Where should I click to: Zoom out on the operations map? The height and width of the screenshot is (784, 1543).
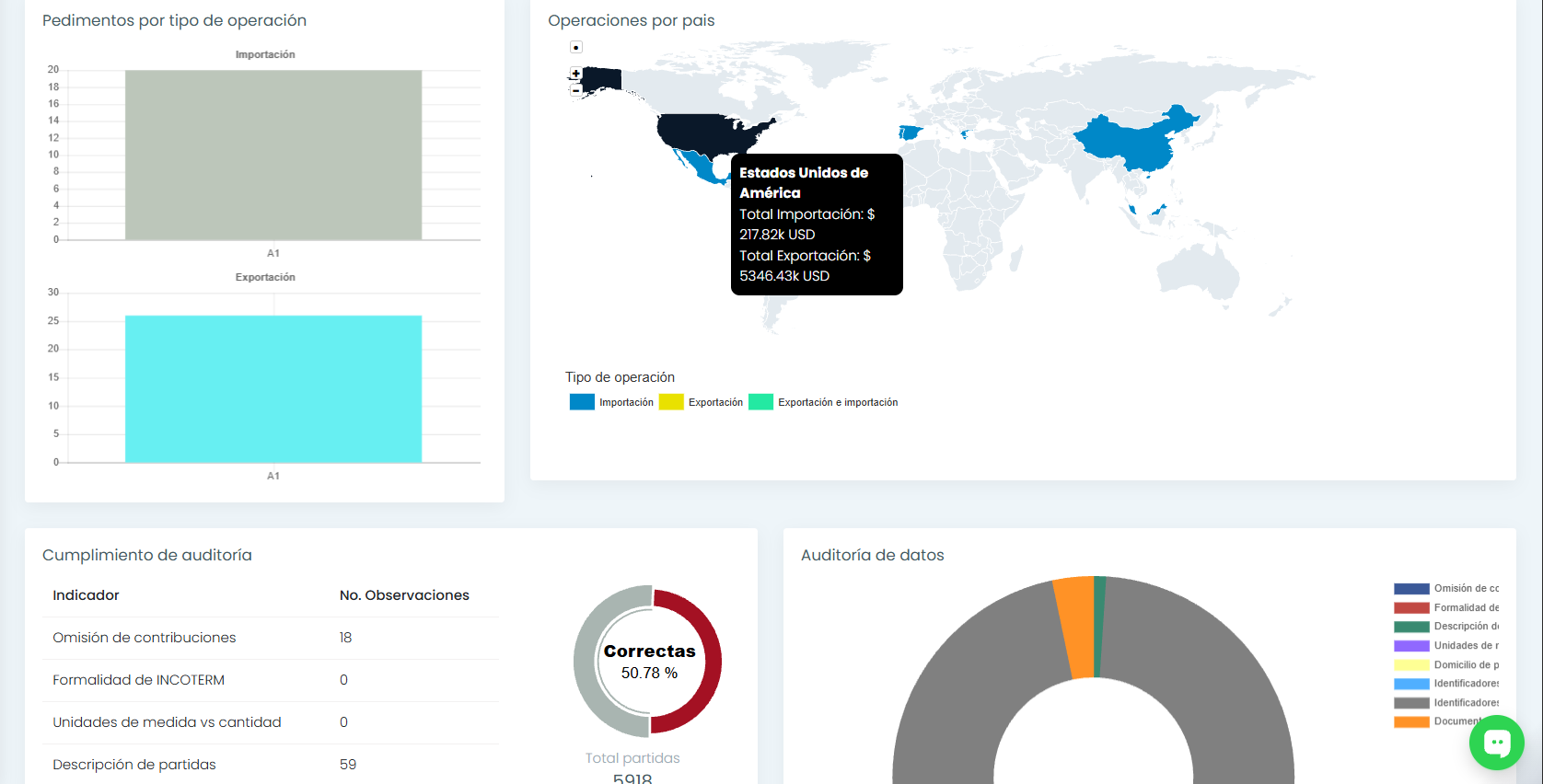(x=576, y=90)
